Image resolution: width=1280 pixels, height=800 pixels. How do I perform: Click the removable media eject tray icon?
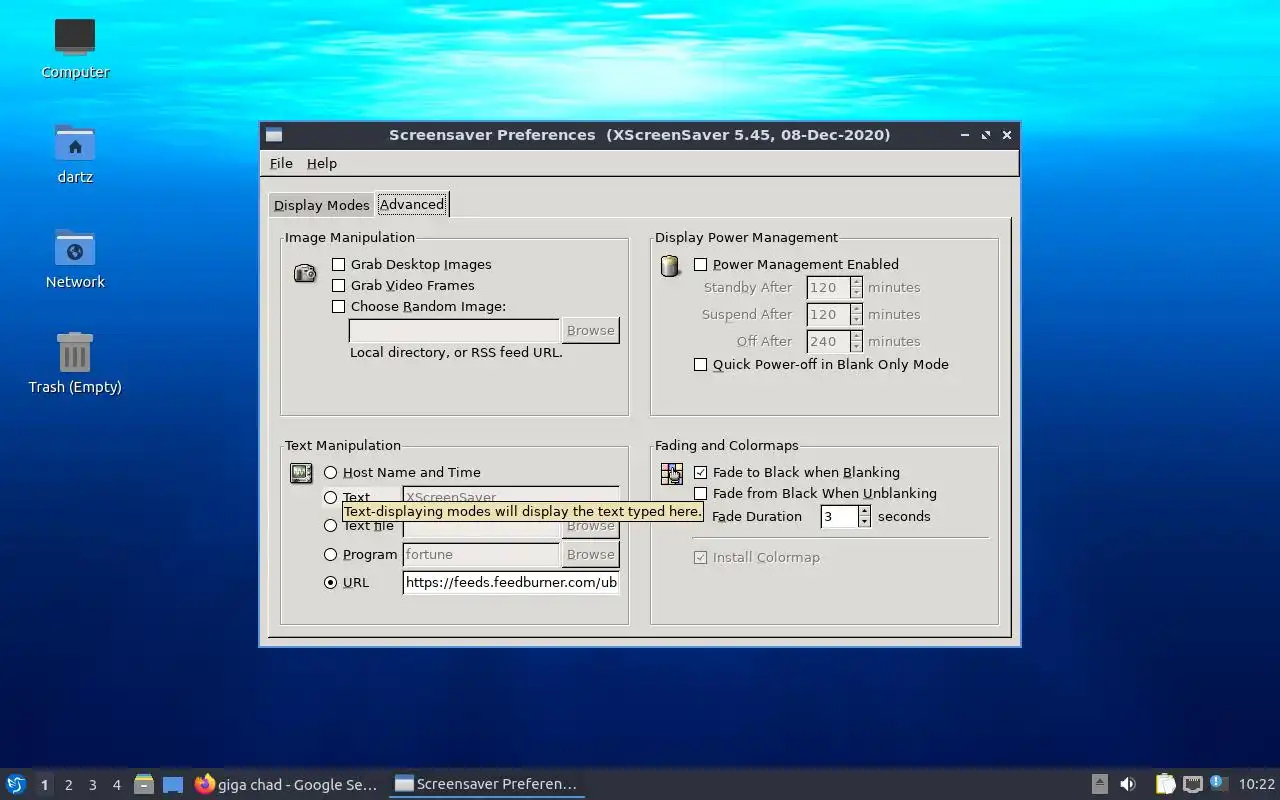1099,784
